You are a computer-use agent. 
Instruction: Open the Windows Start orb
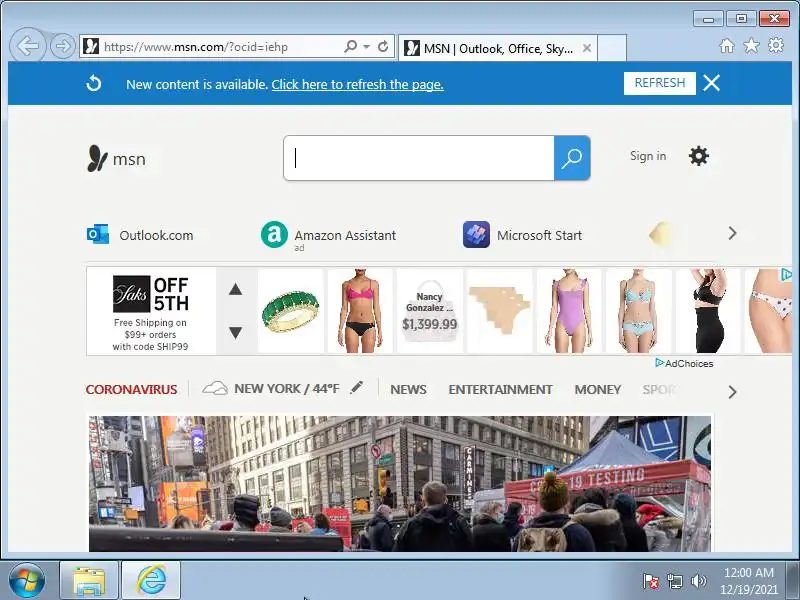pos(27,581)
